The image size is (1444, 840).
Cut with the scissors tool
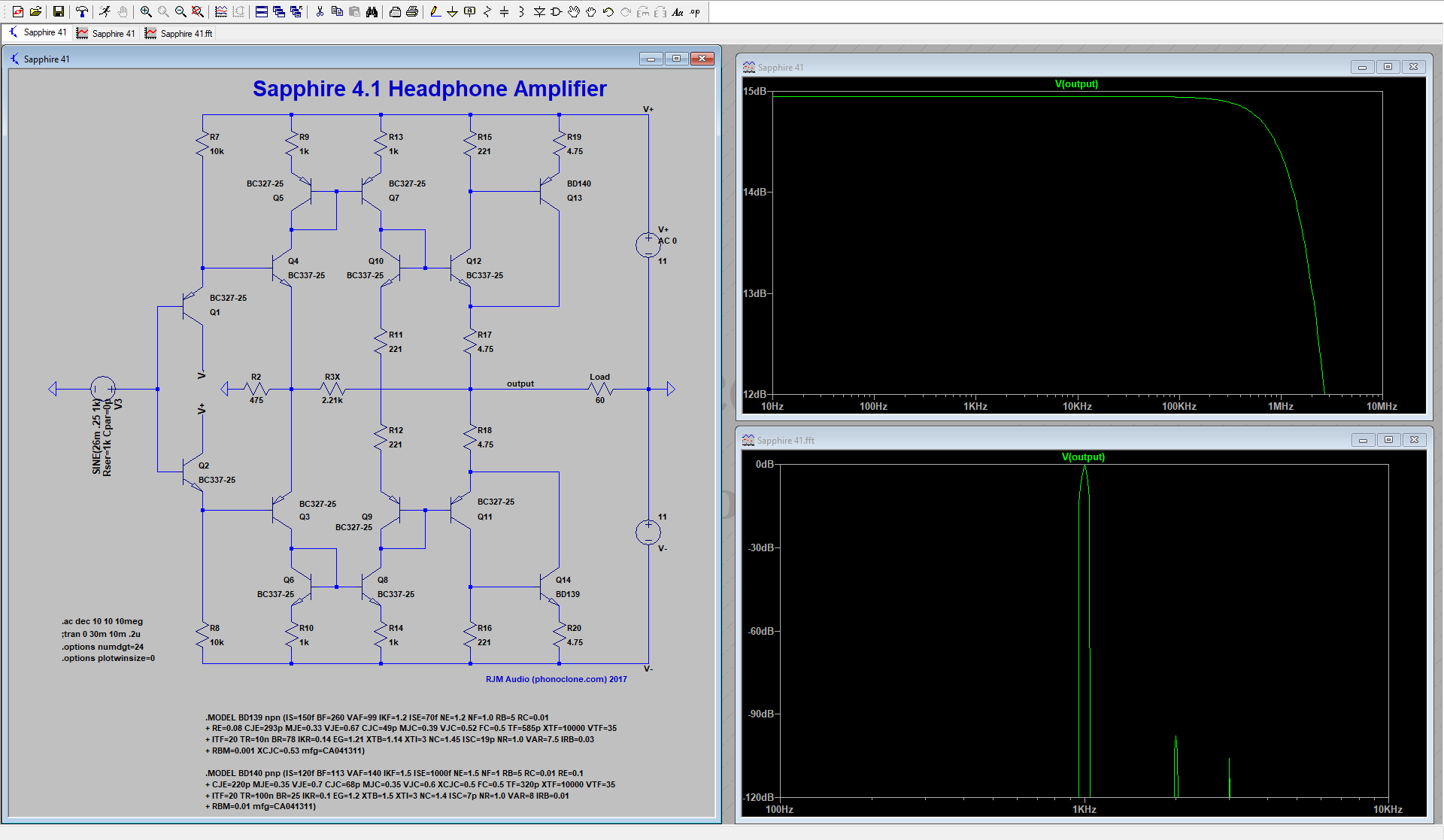coord(320,11)
